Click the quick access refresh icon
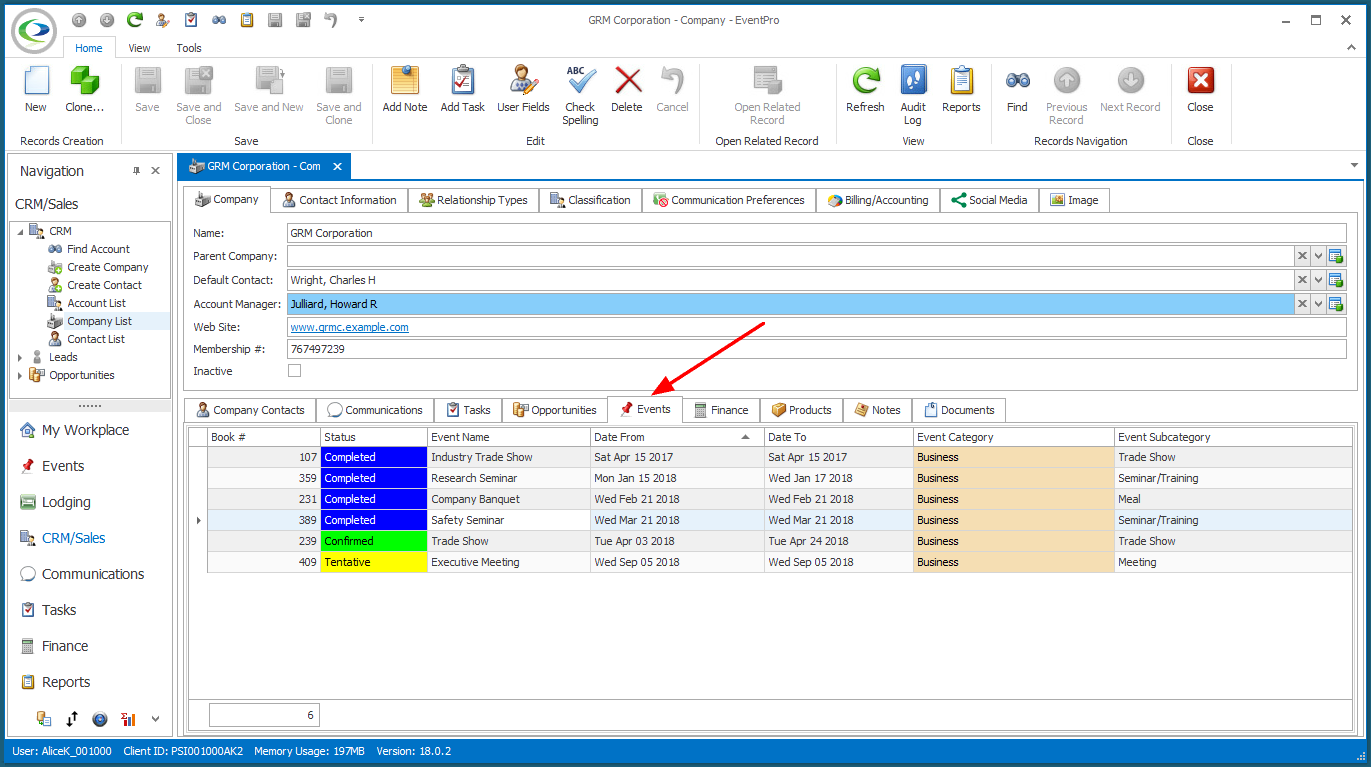1371x767 pixels. pos(134,19)
